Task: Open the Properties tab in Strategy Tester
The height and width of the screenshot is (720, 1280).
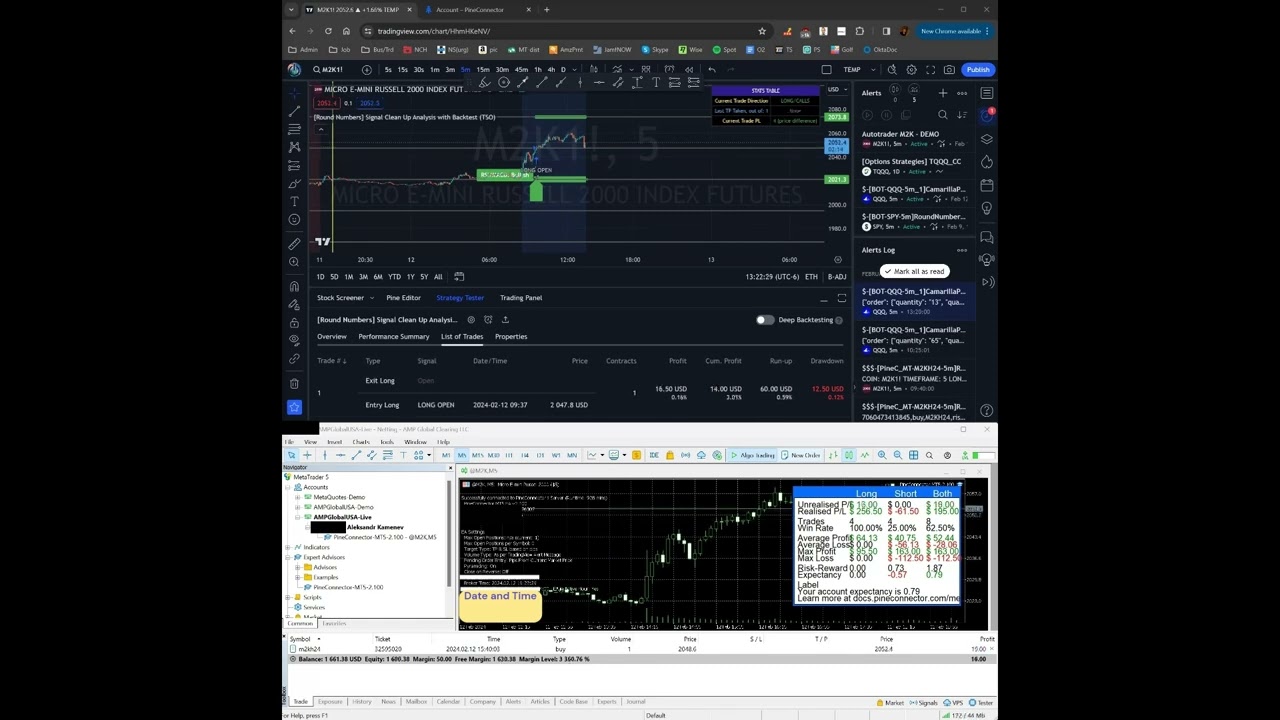Action: 511,337
